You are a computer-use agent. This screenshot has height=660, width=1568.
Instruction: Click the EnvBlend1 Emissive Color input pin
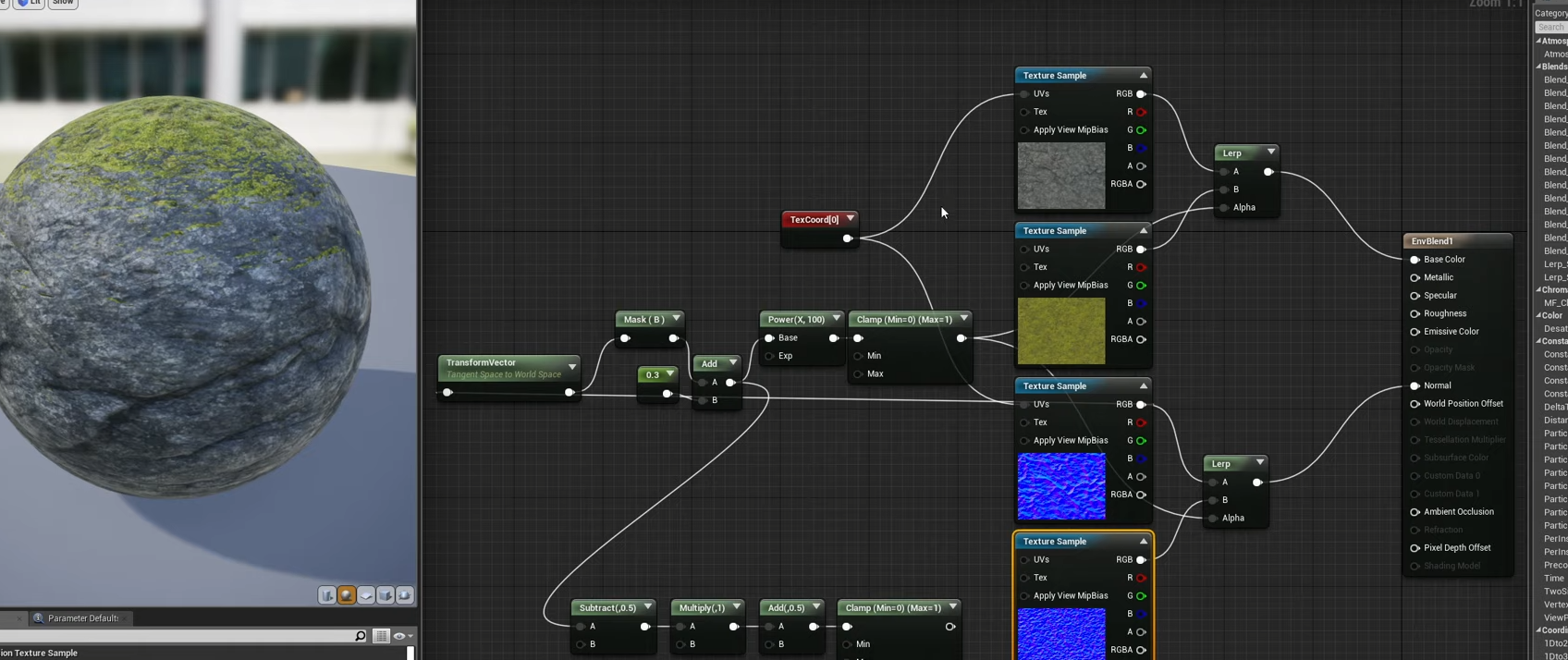pos(1415,332)
